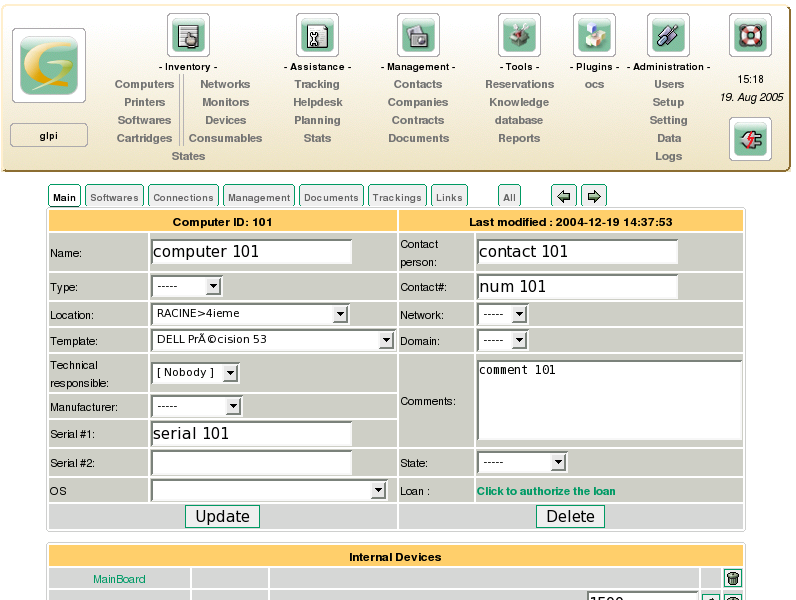
Task: Open Reports under Tools
Action: pos(519,138)
